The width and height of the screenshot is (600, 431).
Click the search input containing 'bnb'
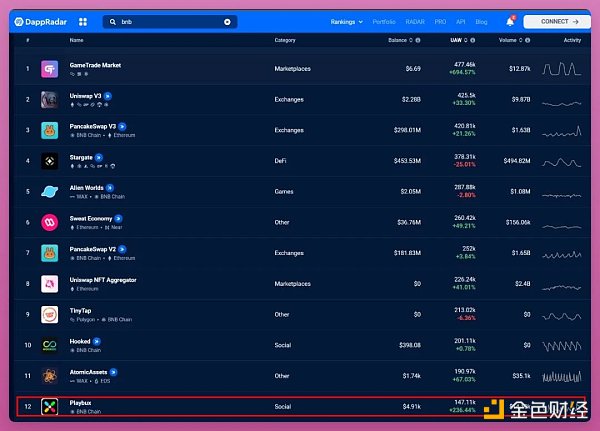[x=170, y=21]
